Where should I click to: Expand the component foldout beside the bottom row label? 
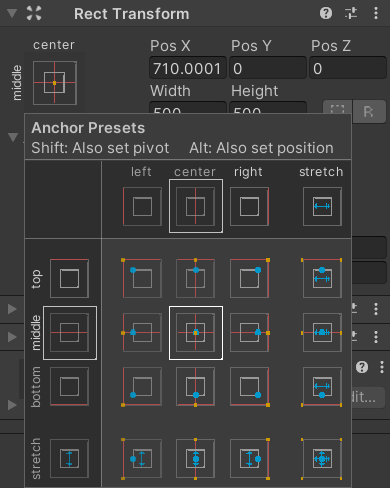[x=12, y=405]
